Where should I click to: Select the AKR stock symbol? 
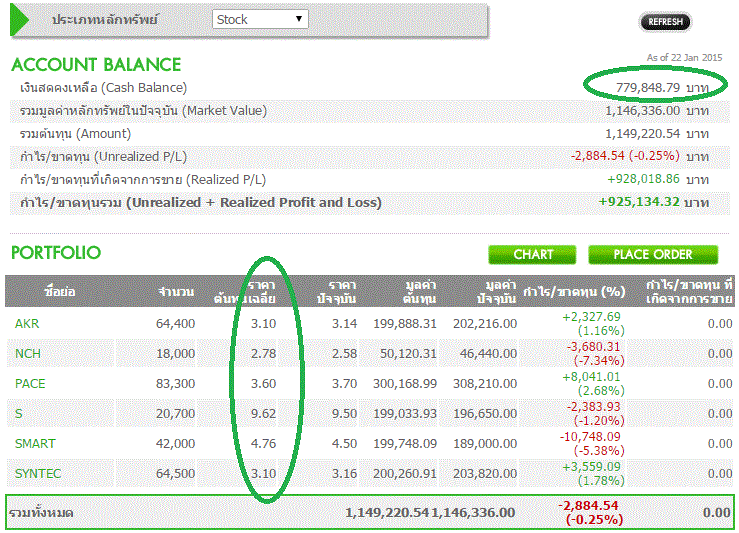(27, 323)
